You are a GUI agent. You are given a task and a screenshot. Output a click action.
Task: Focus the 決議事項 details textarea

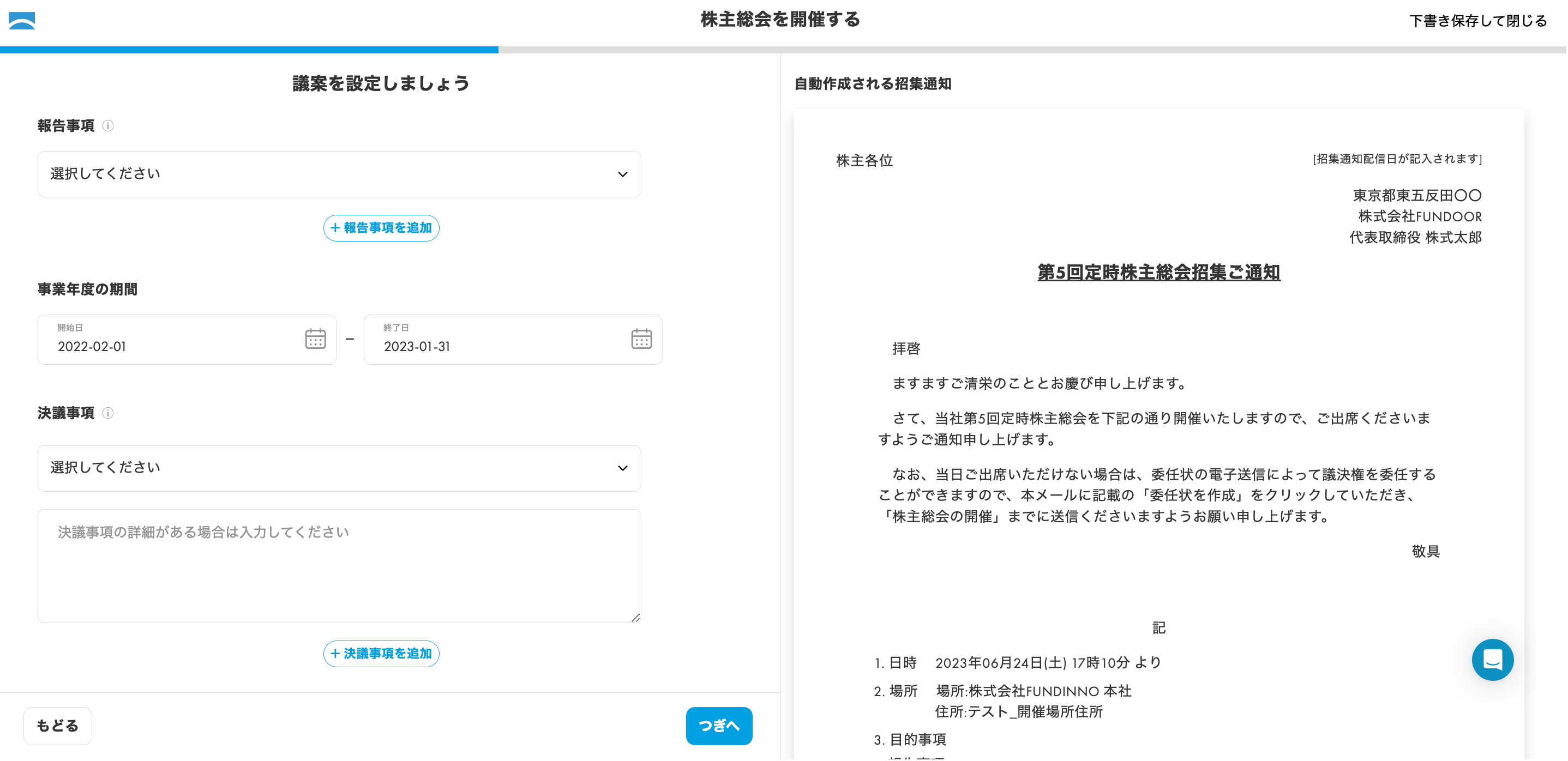coord(339,566)
